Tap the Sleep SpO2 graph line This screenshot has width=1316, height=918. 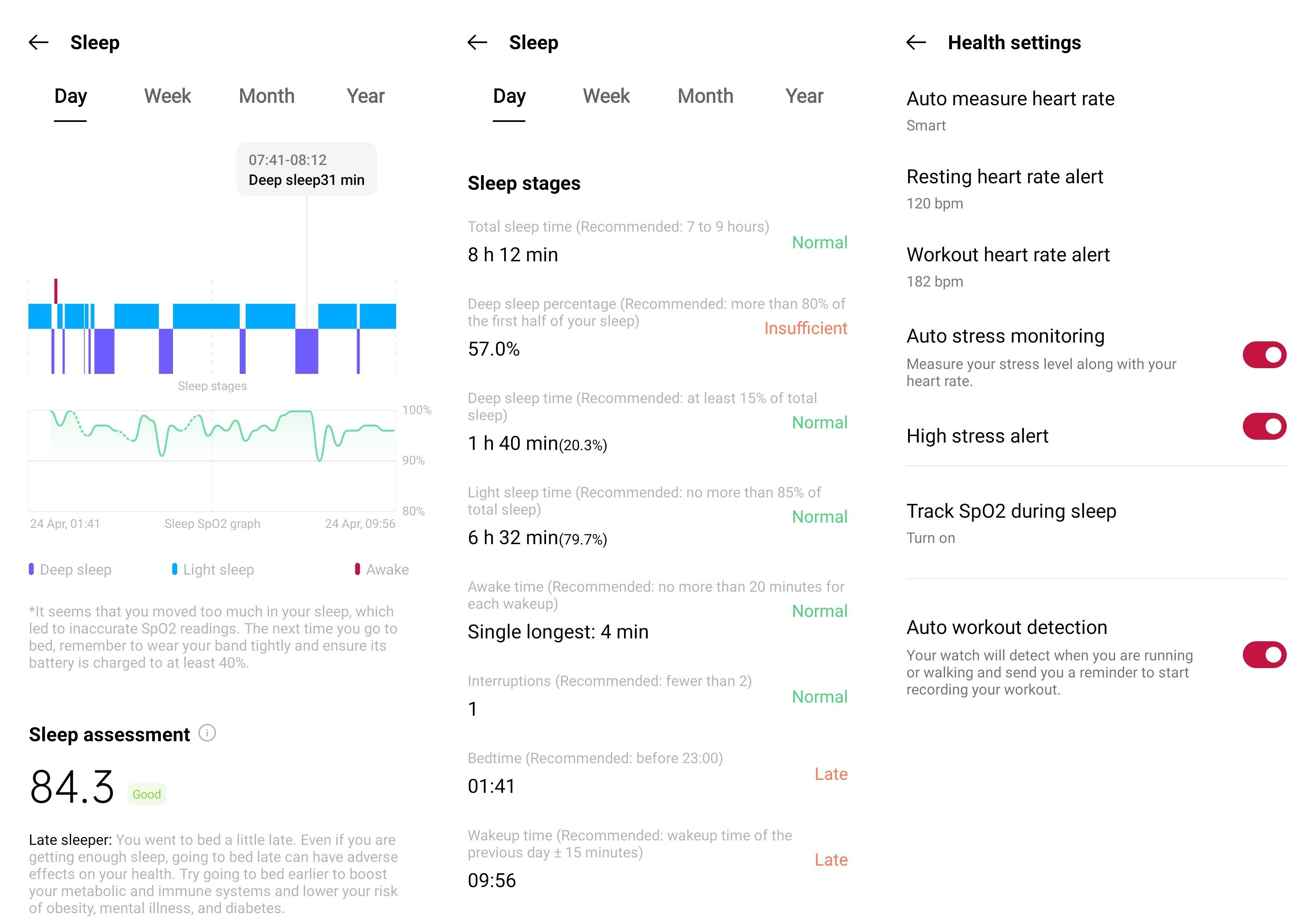tap(212, 433)
